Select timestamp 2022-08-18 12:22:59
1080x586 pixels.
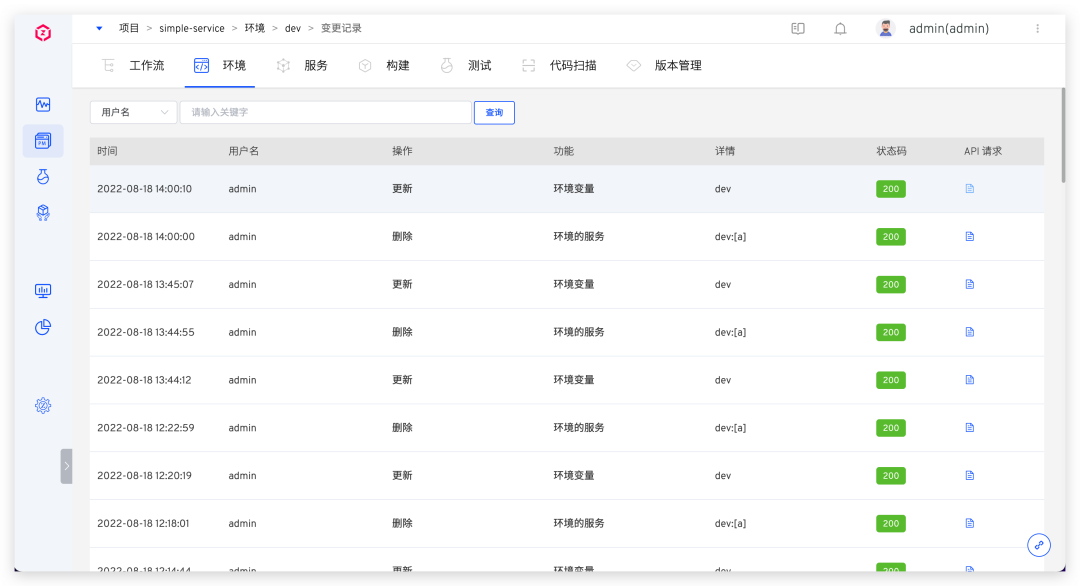(x=146, y=428)
